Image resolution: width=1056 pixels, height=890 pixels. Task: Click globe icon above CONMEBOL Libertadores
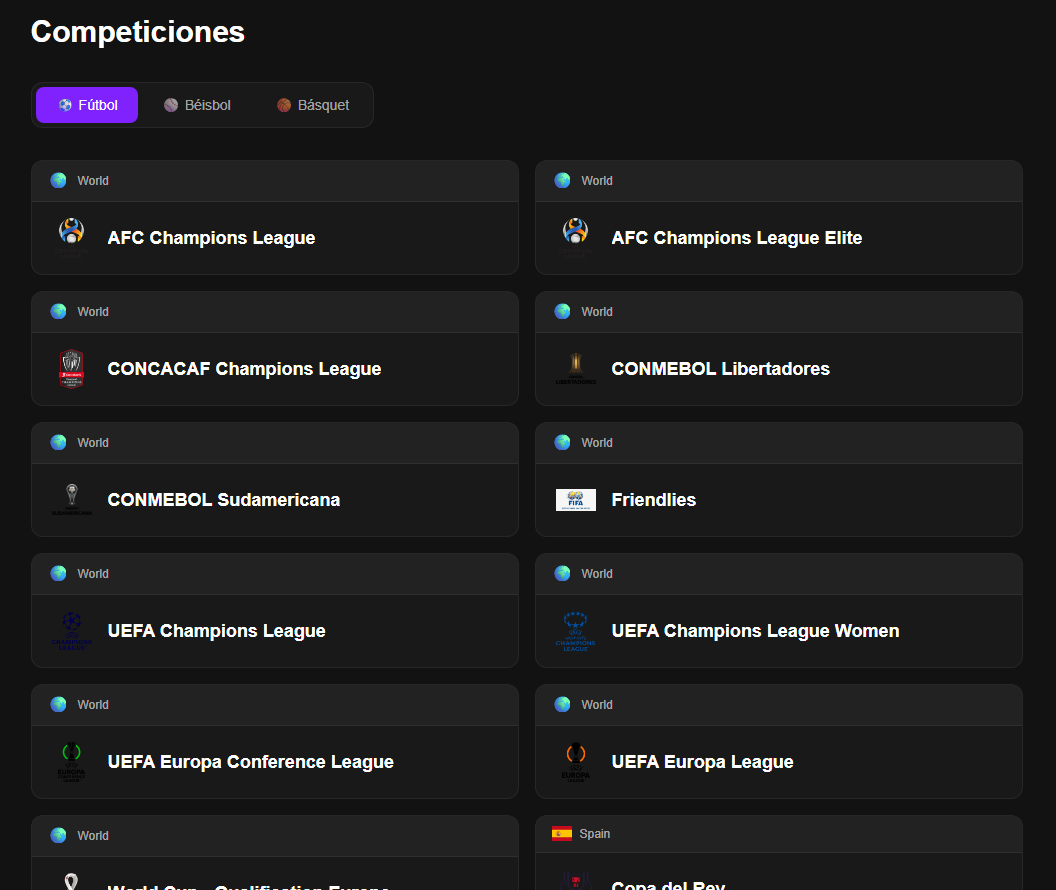click(x=562, y=312)
